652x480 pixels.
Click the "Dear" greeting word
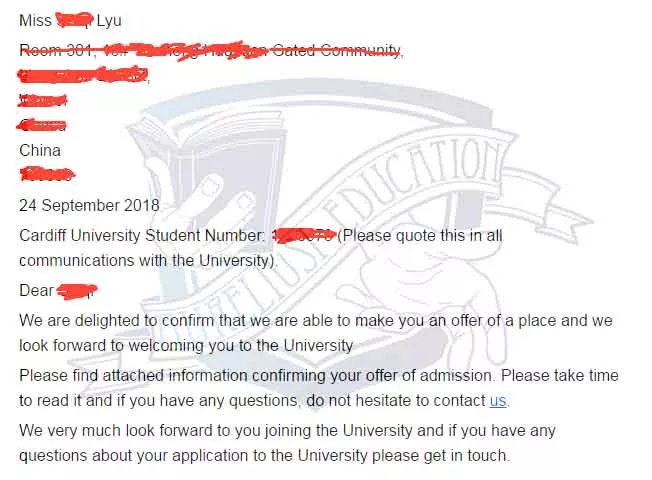(37, 290)
